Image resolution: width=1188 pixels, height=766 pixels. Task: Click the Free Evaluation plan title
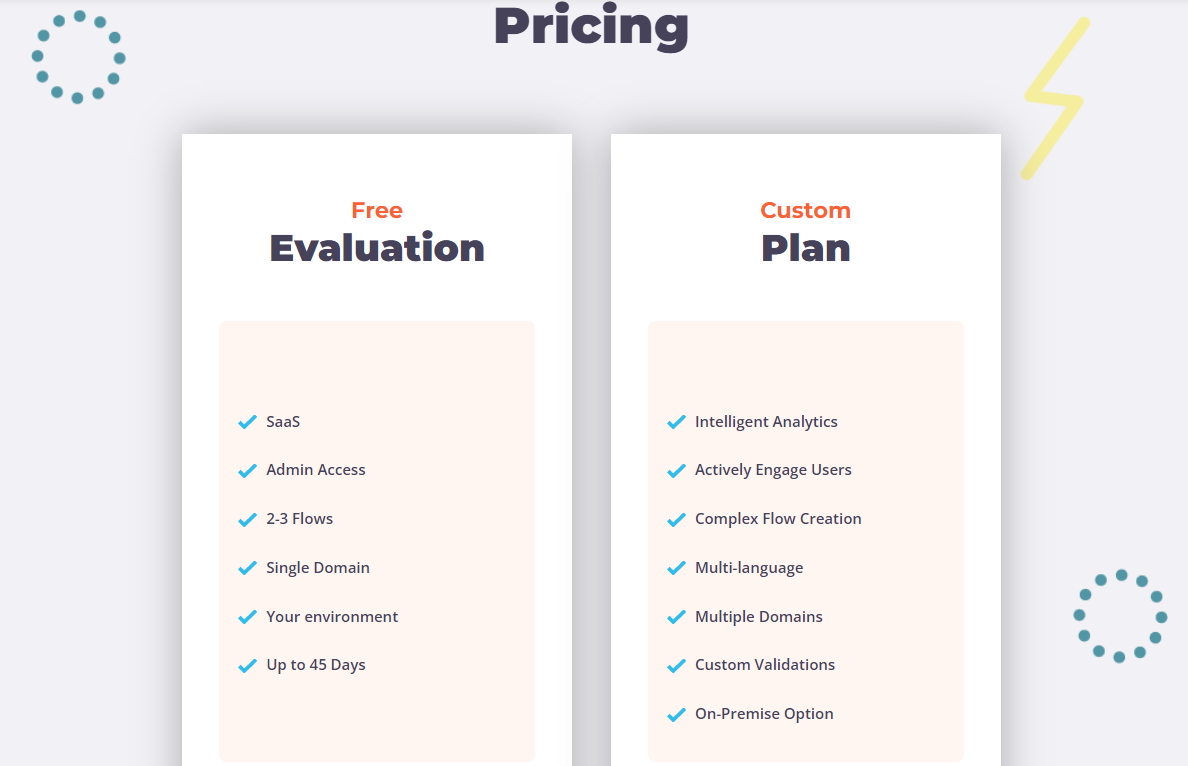coord(377,233)
